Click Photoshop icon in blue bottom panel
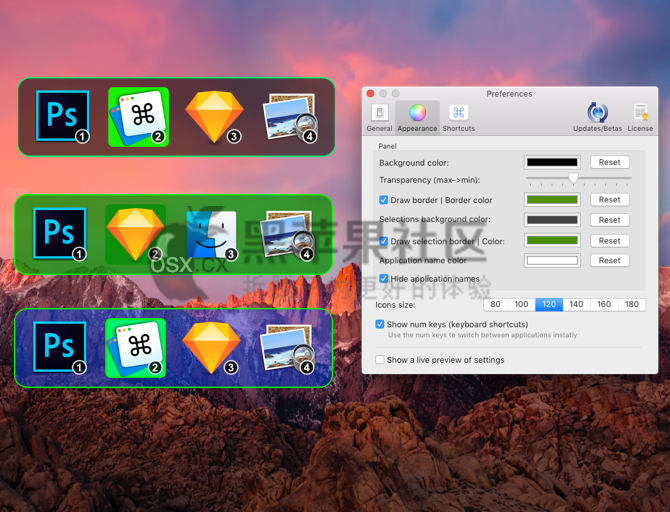This screenshot has width=670, height=512. (x=60, y=347)
